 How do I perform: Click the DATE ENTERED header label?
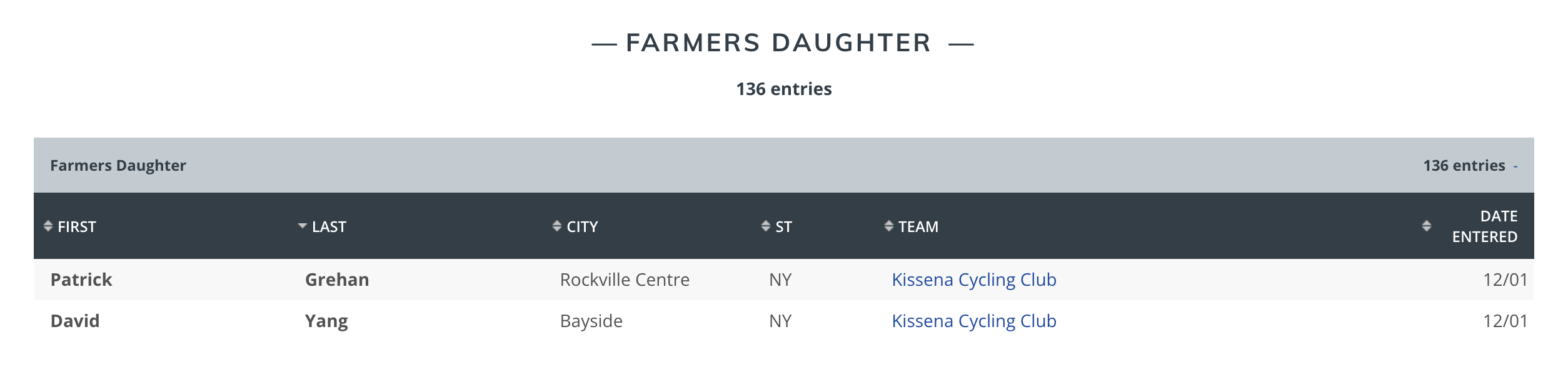point(1485,226)
